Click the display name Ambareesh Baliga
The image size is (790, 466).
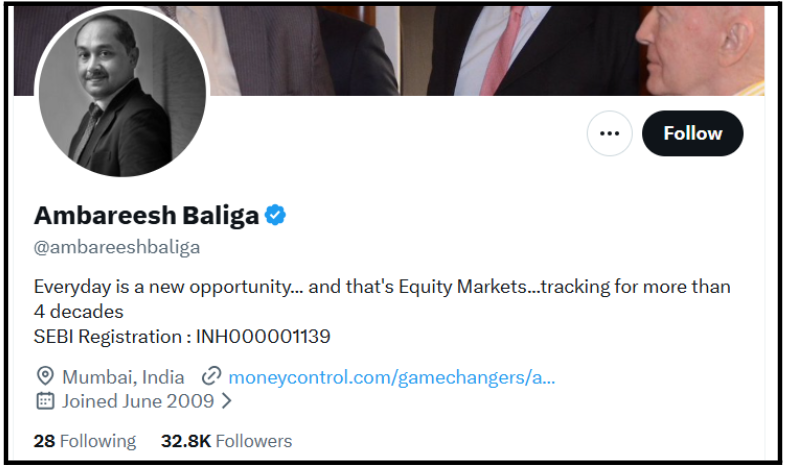click(x=146, y=216)
